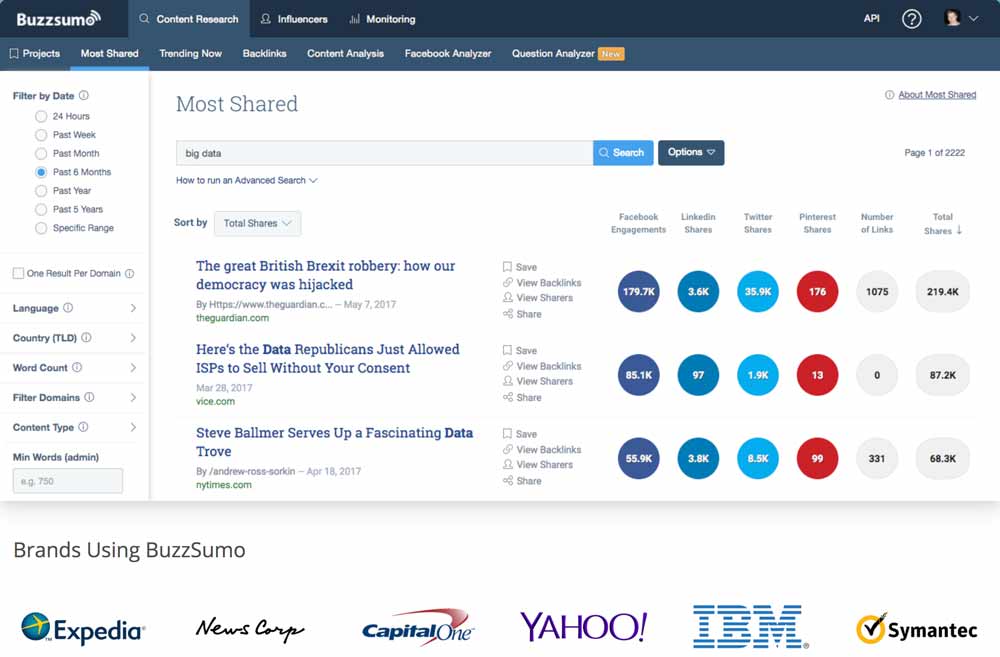Open the Projects tab
This screenshot has width=1000, height=657.
pos(35,54)
